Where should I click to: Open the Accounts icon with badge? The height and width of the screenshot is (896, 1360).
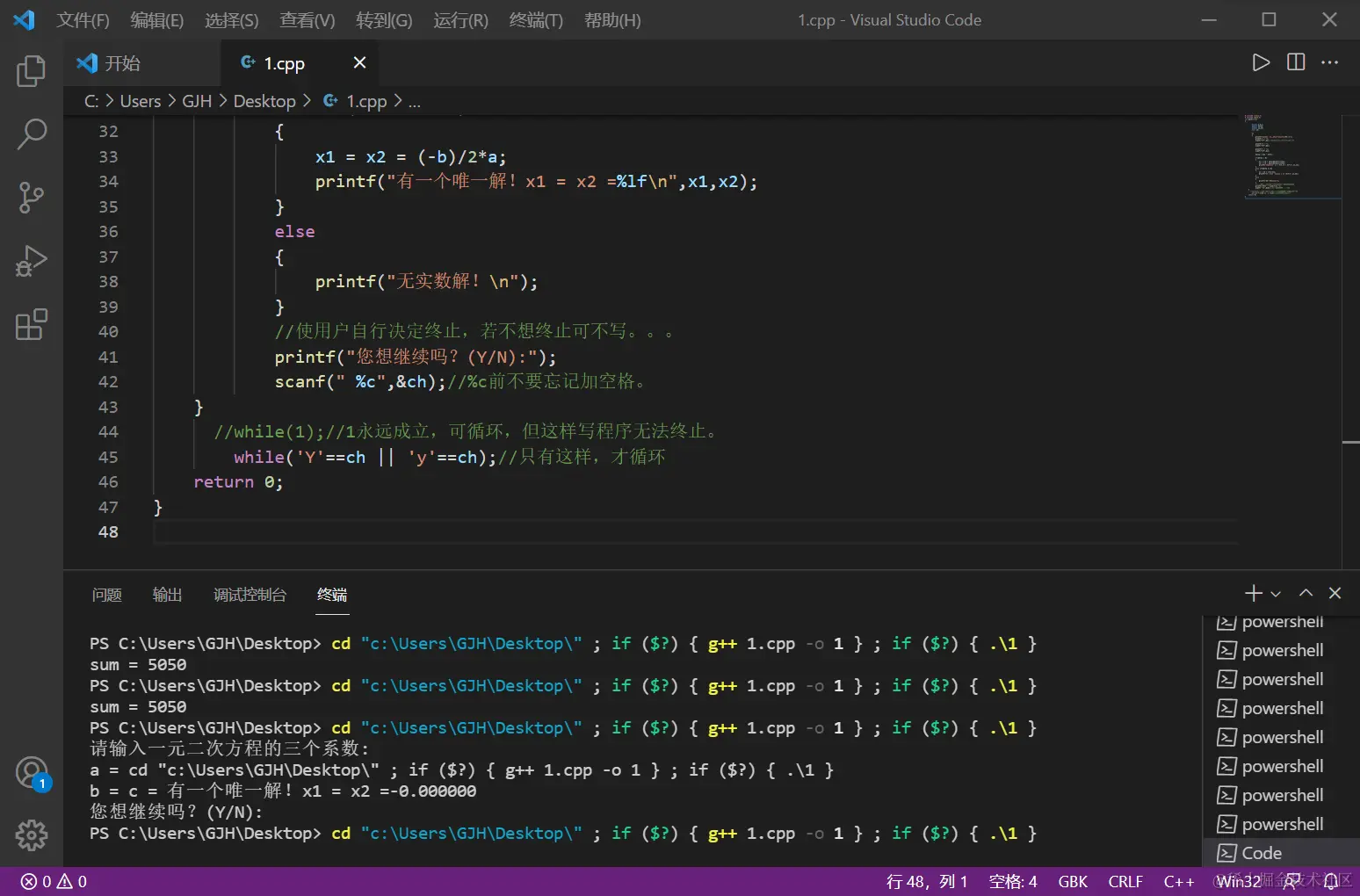(x=31, y=773)
